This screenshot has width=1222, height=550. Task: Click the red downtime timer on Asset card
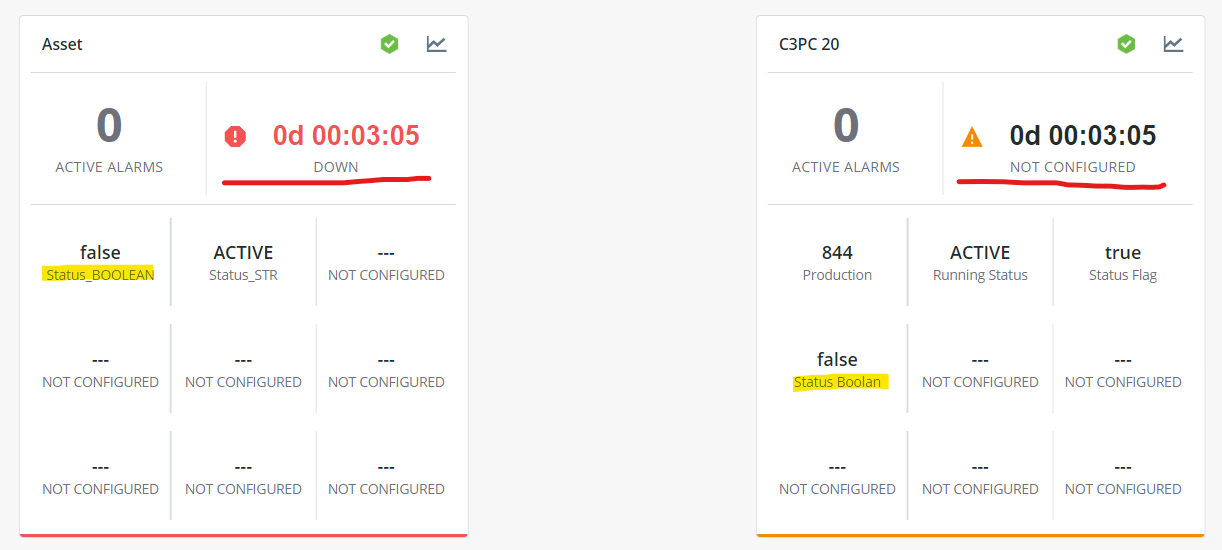click(x=346, y=135)
